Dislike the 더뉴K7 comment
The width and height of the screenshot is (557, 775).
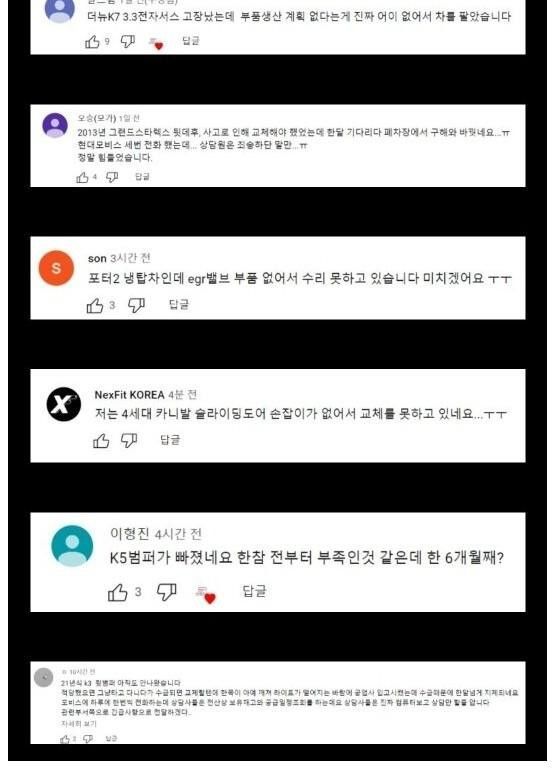(x=128, y=42)
